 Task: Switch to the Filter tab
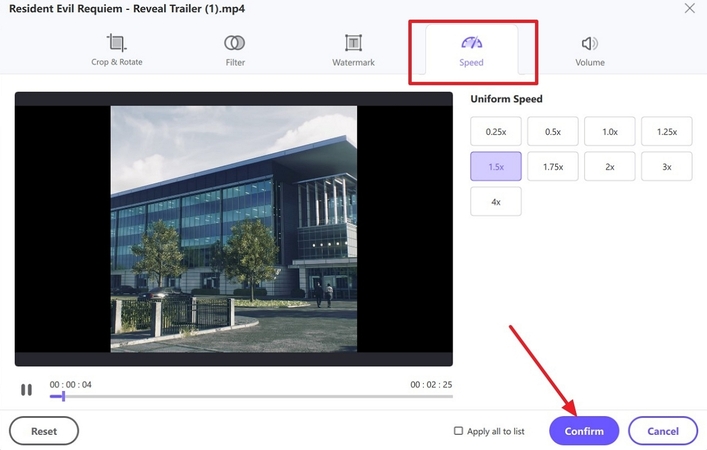click(235, 51)
